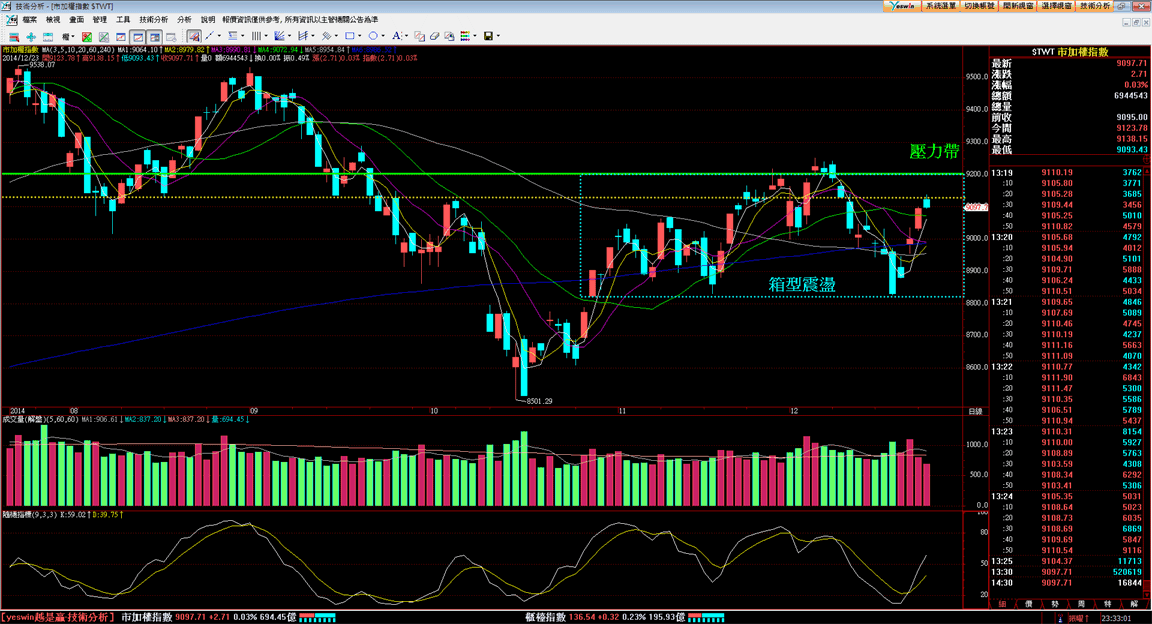Open the 技術分析 menu
Screen dimensions: 1152x624
pyautogui.click(x=153, y=20)
